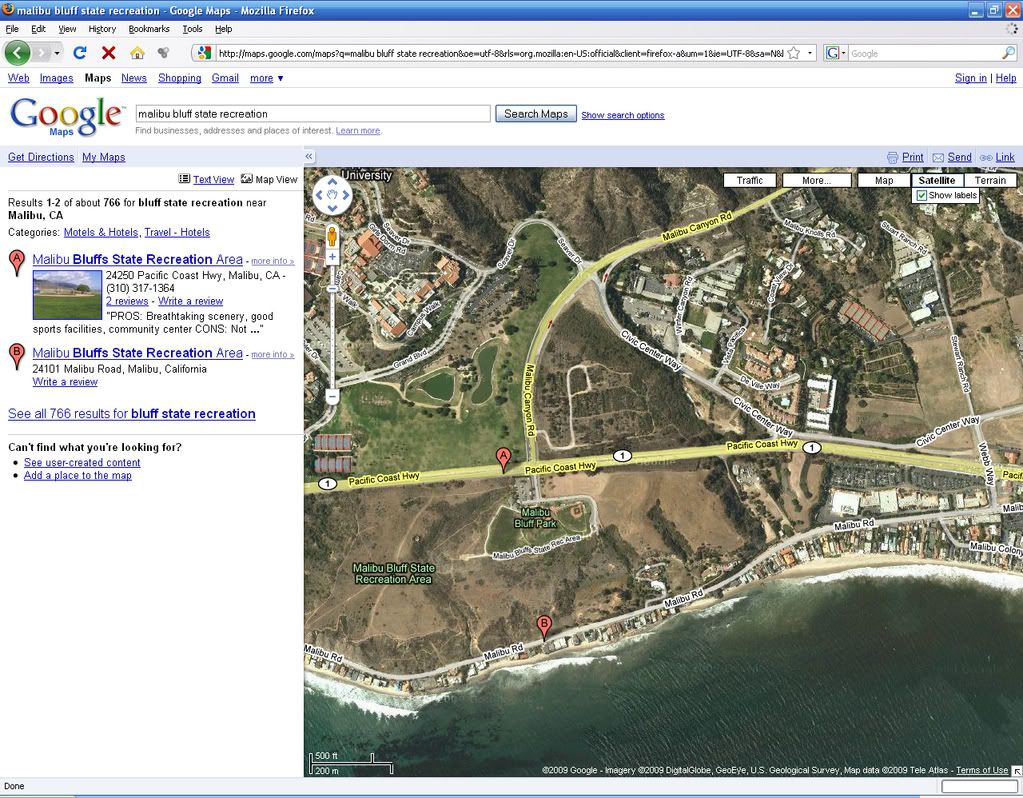This screenshot has height=798, width=1023.
Task: Click Add a place to the map
Action: click(x=78, y=476)
